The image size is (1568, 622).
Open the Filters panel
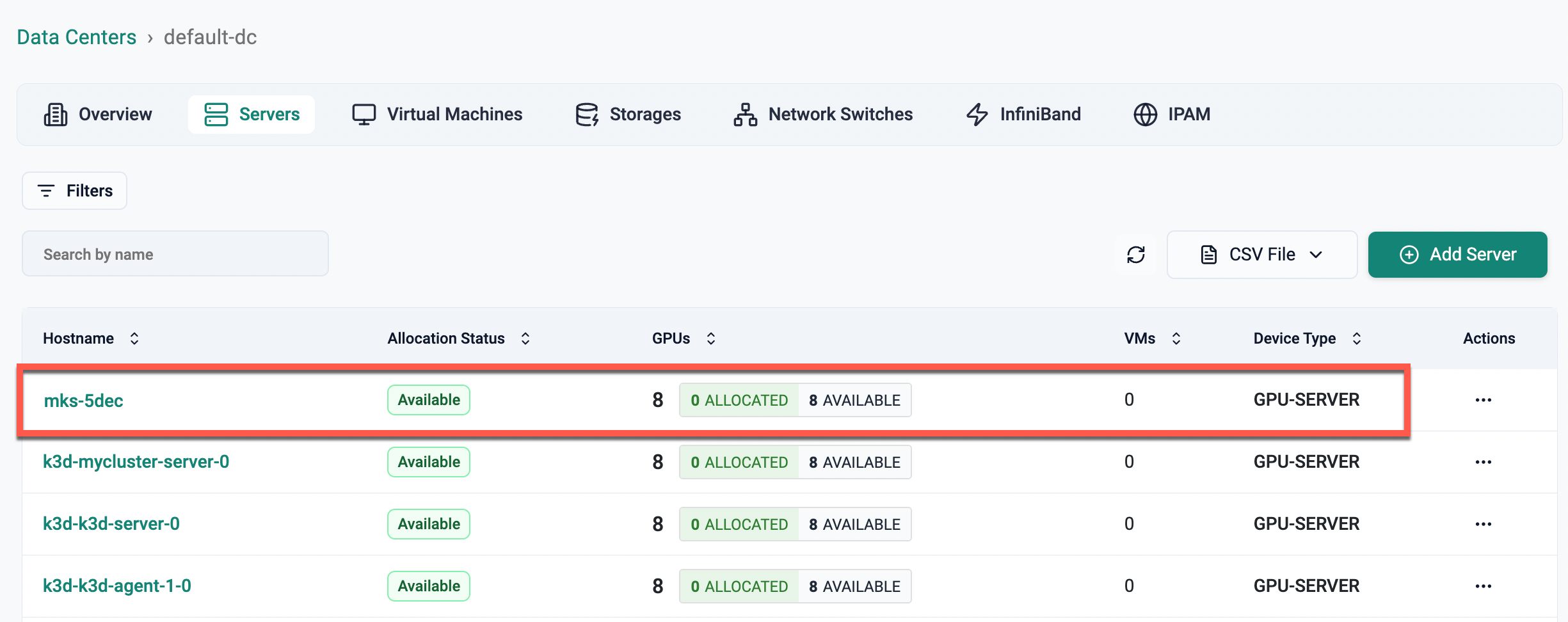pos(75,191)
